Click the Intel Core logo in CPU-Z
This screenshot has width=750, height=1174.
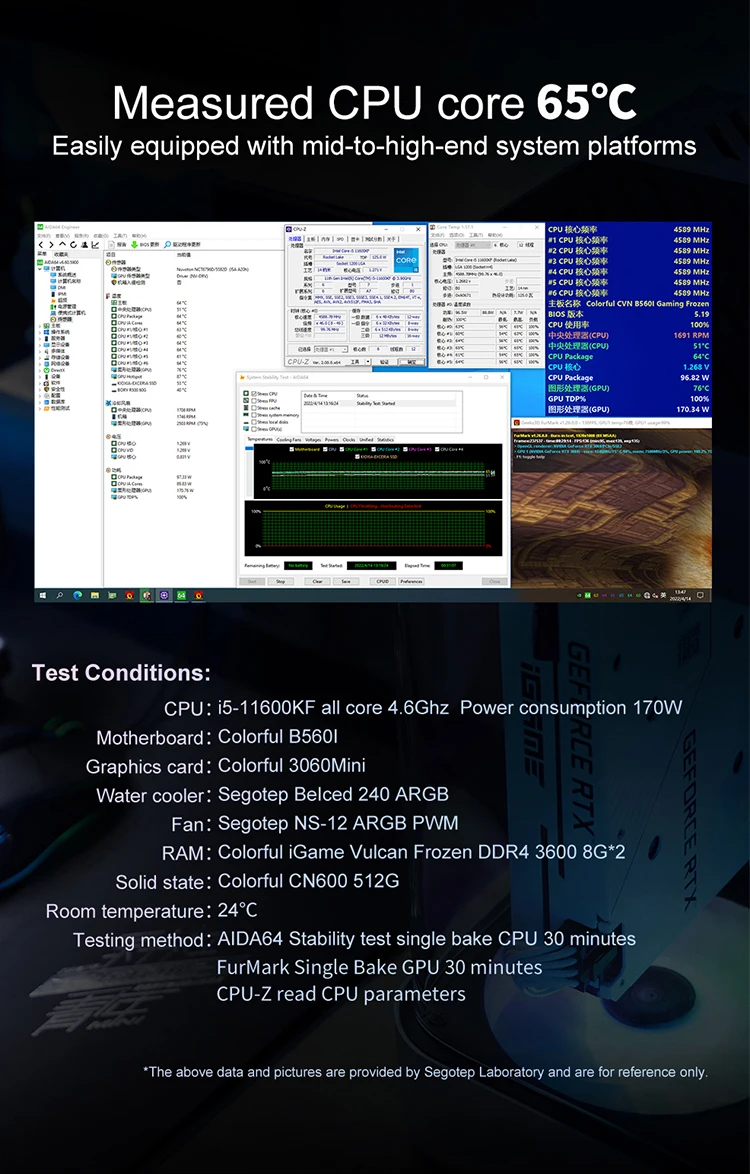(x=407, y=258)
